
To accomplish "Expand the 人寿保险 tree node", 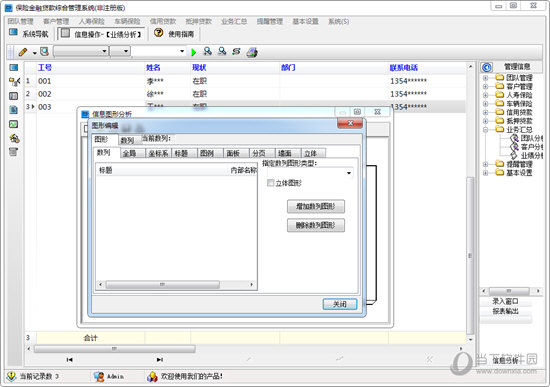I will click(485, 95).
